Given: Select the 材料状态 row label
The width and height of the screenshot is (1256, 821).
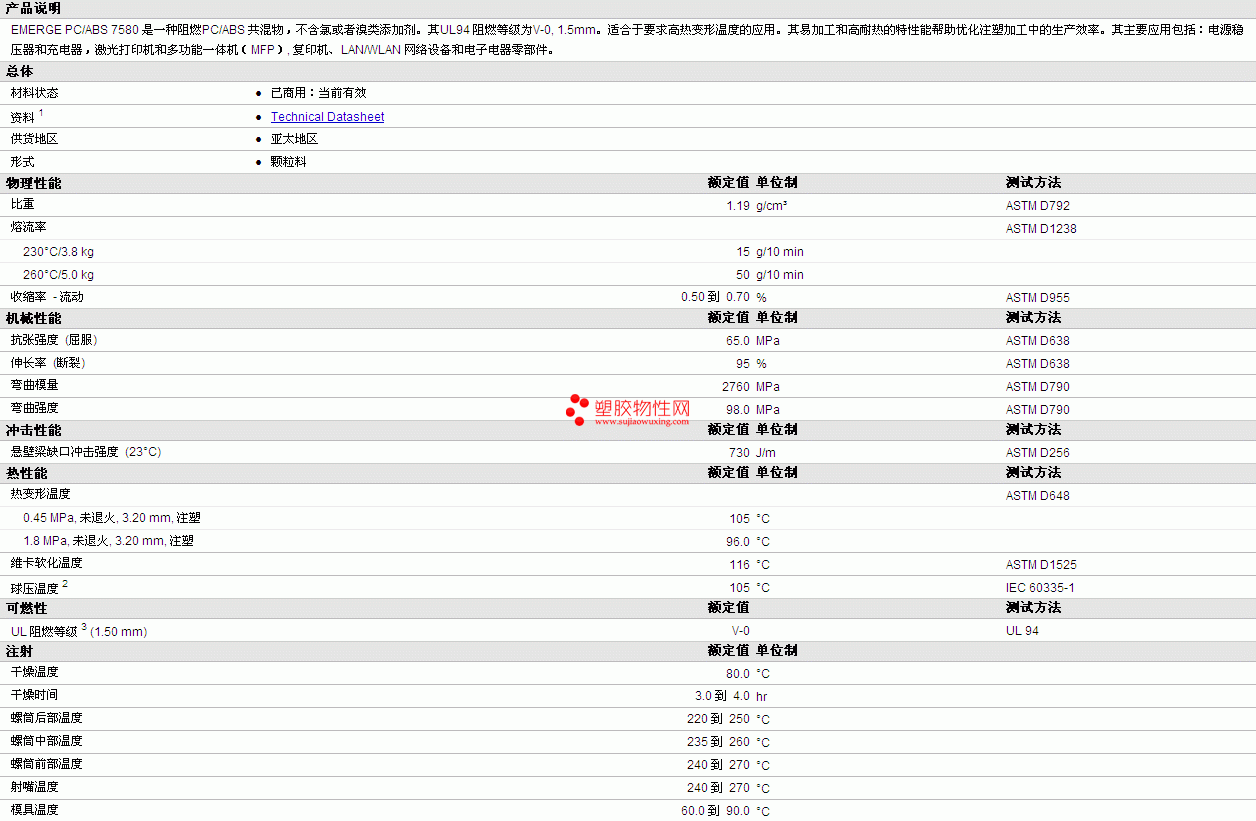Looking at the screenshot, I should point(35,93).
